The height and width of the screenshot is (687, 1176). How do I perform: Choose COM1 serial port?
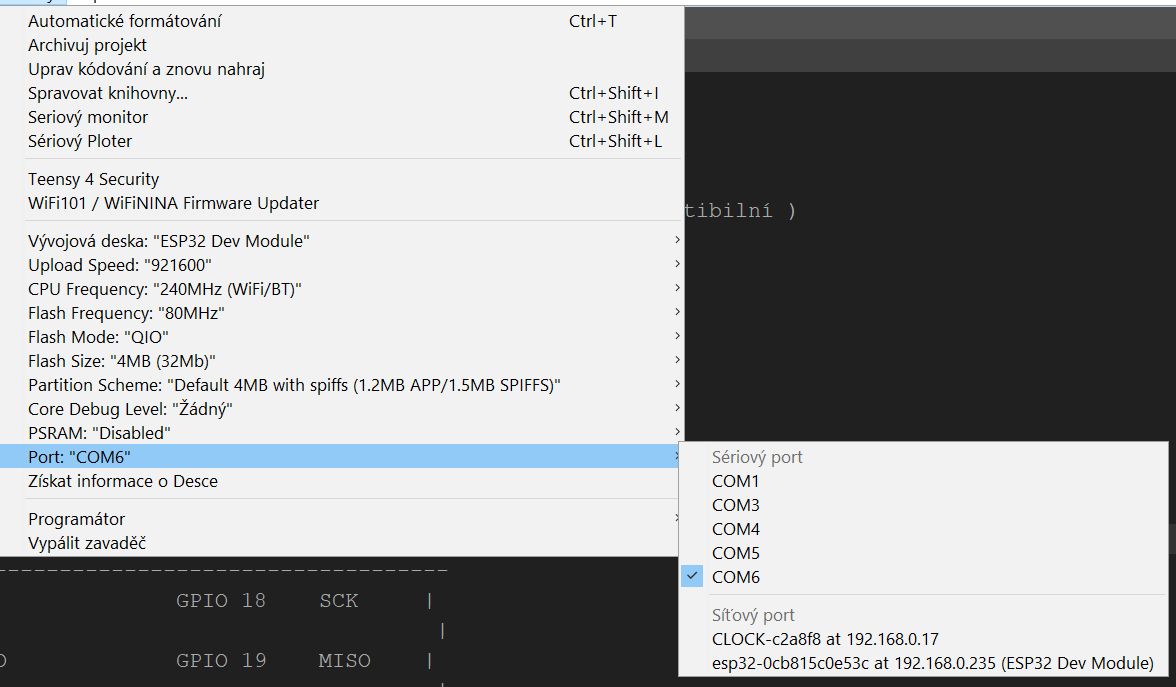pyautogui.click(x=736, y=481)
